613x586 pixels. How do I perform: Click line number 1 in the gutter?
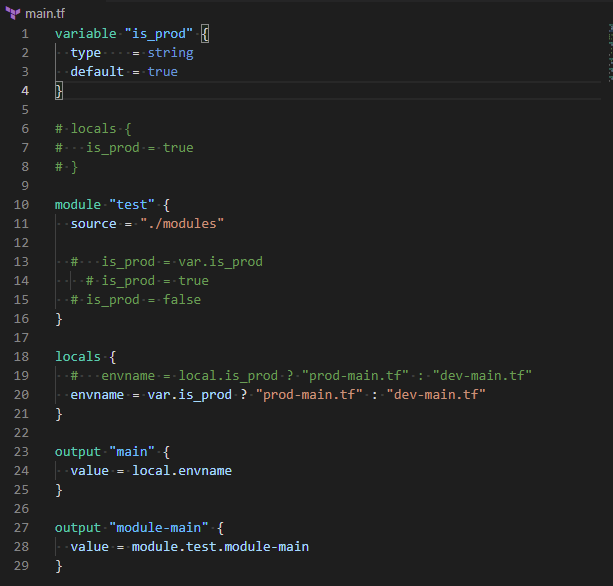[25, 34]
